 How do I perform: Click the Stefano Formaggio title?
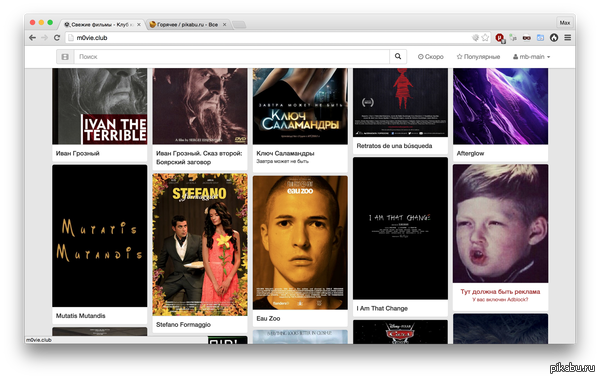coord(183,325)
